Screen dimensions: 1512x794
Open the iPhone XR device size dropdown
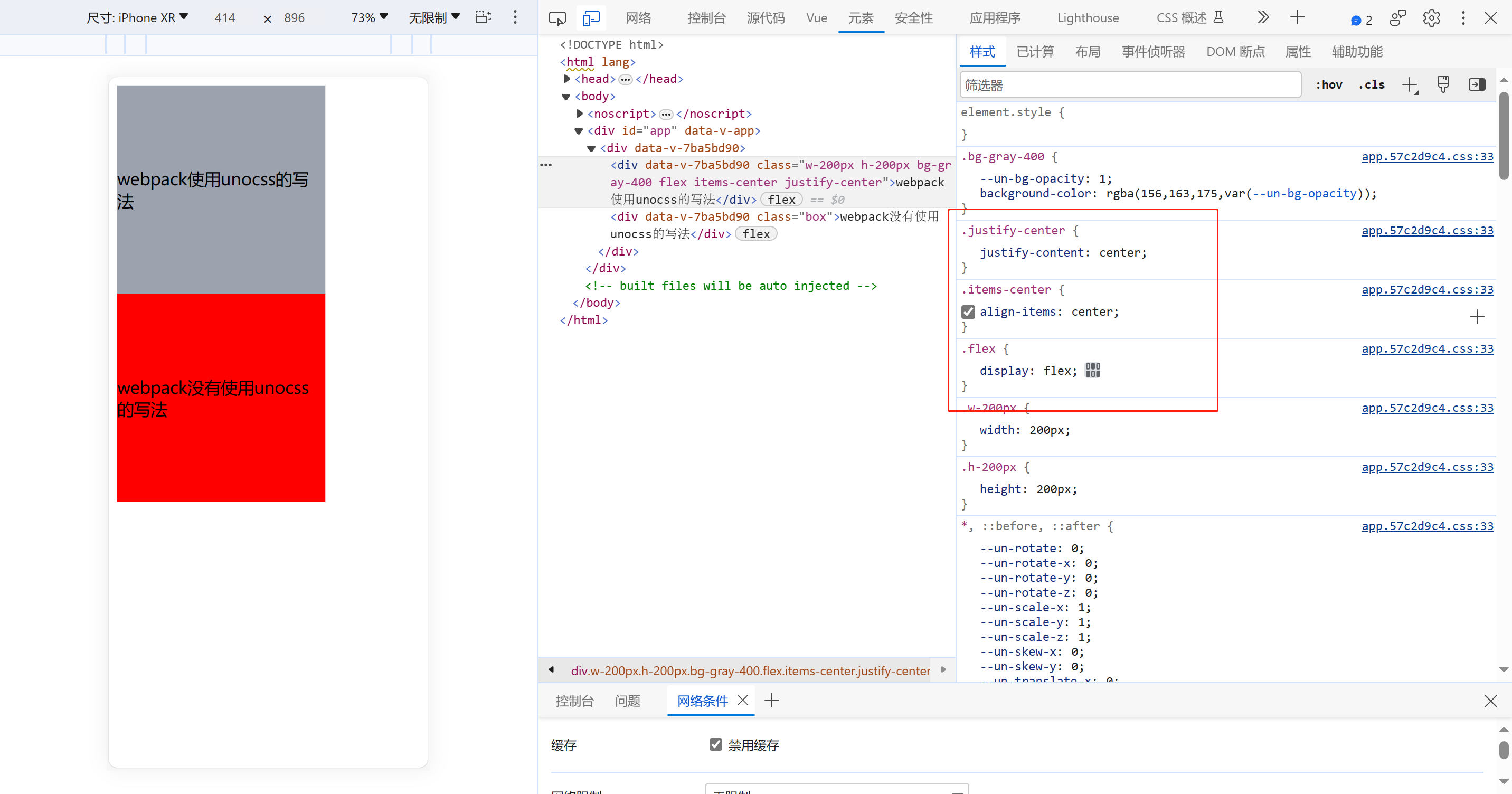click(137, 17)
